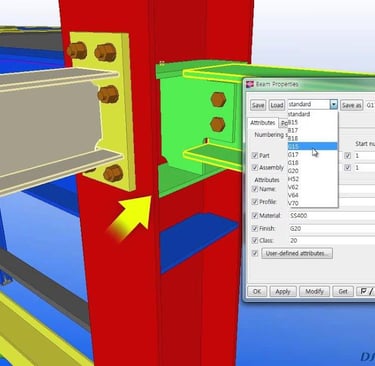
Task: Pick V64 in the dropdown list
Action: pos(313,195)
